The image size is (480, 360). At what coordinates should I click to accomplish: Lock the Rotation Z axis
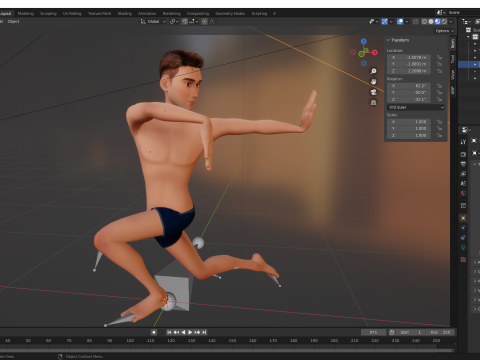pos(439,99)
